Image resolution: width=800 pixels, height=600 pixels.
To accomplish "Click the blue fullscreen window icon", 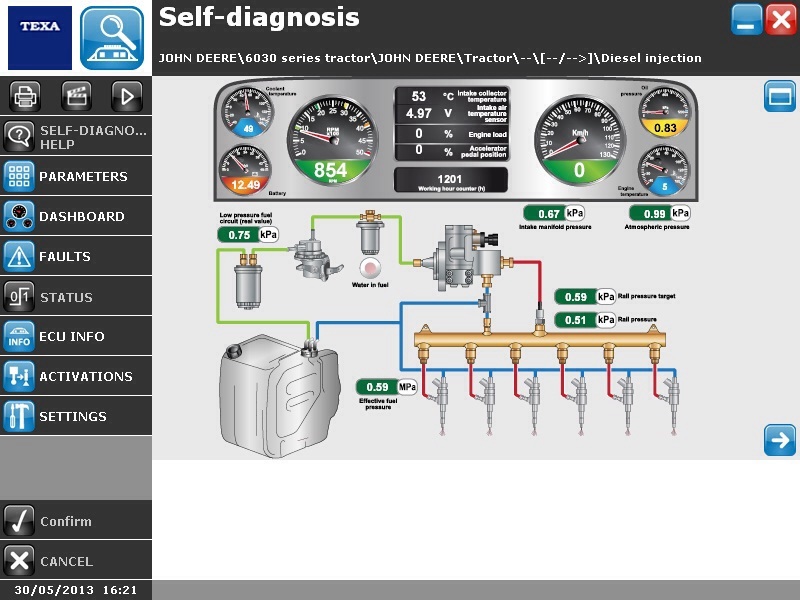I will tap(779, 97).
